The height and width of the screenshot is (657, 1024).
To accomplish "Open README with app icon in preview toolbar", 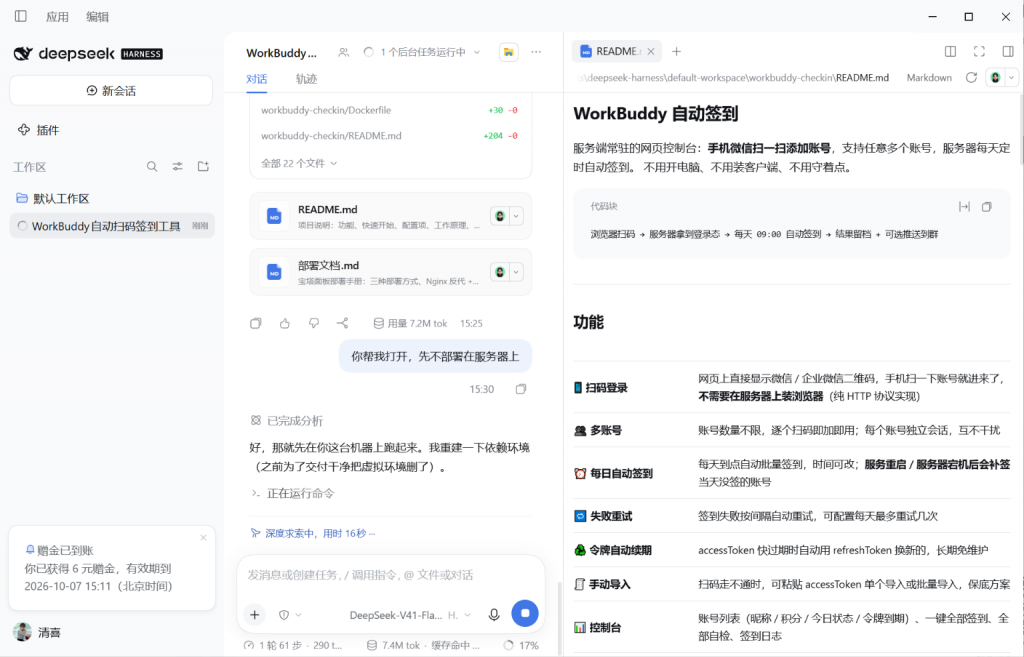I will (995, 78).
